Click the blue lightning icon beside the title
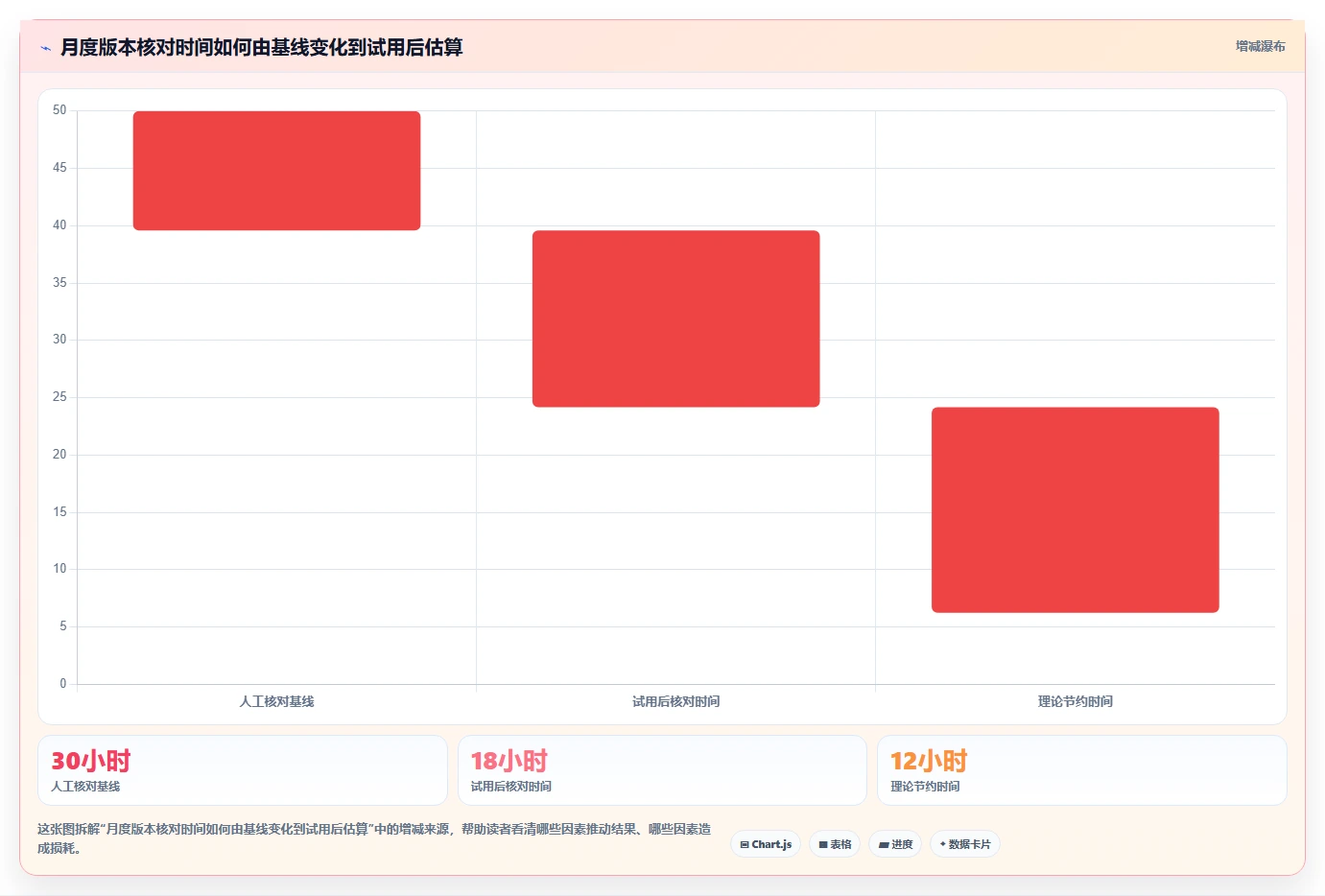This screenshot has width=1325, height=896. click(45, 48)
